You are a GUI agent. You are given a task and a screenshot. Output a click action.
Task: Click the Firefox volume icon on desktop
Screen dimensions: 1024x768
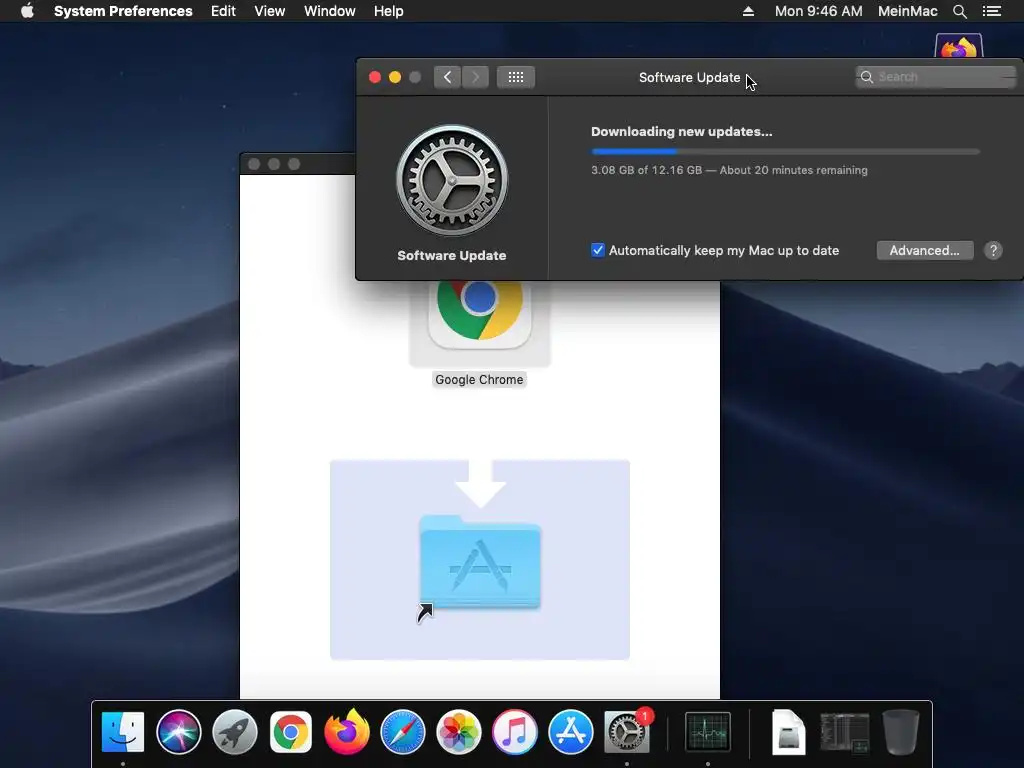click(x=959, y=46)
